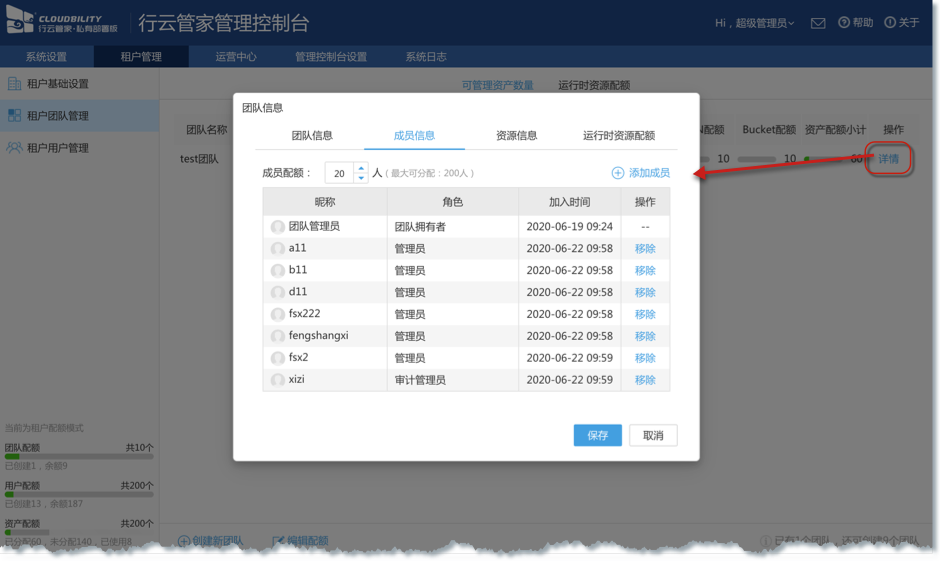This screenshot has width=940, height=561.
Task: Click the 取消 cancel button
Action: tap(653, 435)
